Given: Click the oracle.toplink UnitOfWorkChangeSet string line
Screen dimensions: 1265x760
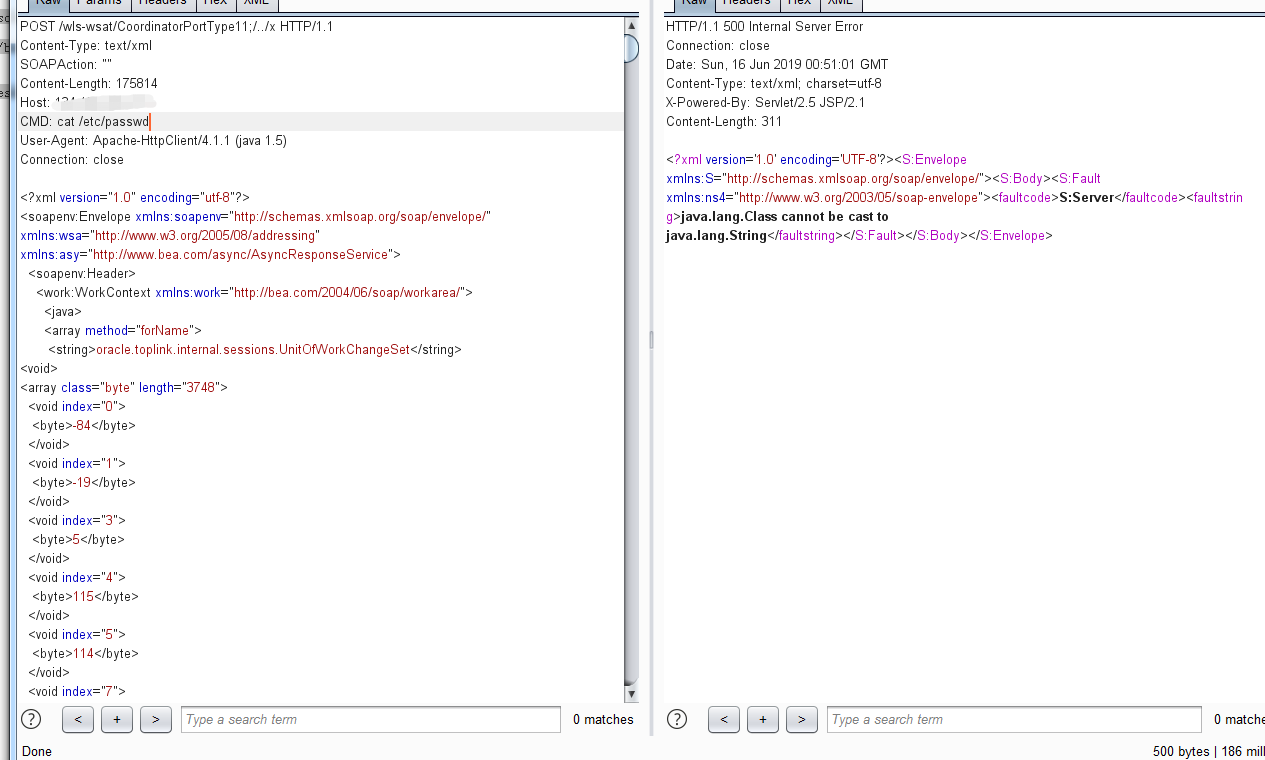Looking at the screenshot, I should coord(255,349).
